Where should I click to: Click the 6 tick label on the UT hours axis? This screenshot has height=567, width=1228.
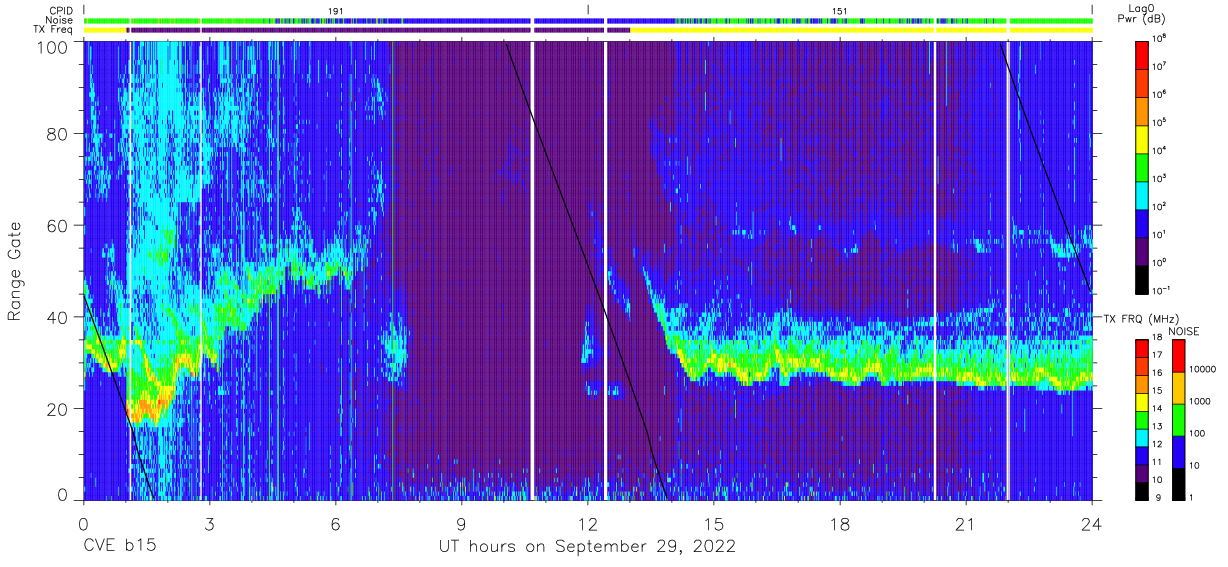(336, 523)
